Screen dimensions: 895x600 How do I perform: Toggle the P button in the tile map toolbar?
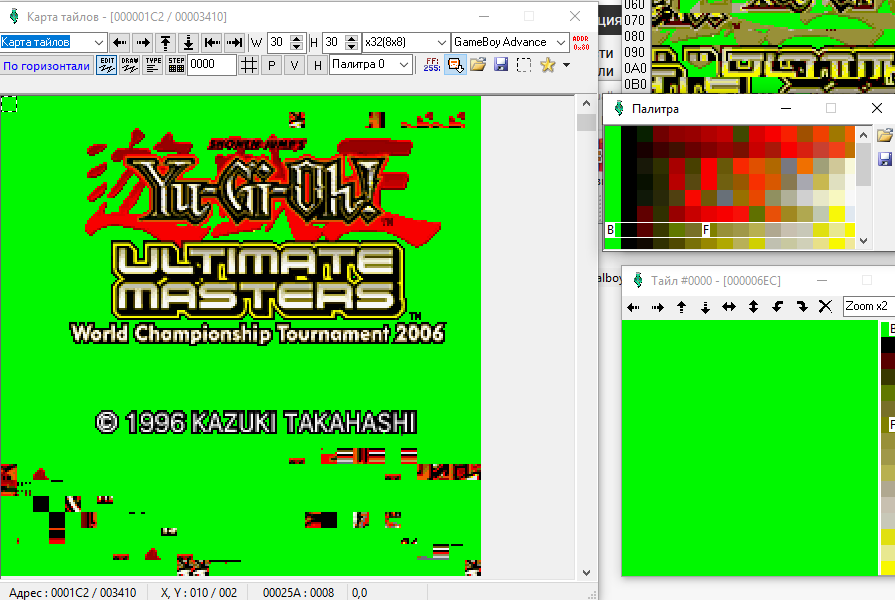pyautogui.click(x=272, y=65)
